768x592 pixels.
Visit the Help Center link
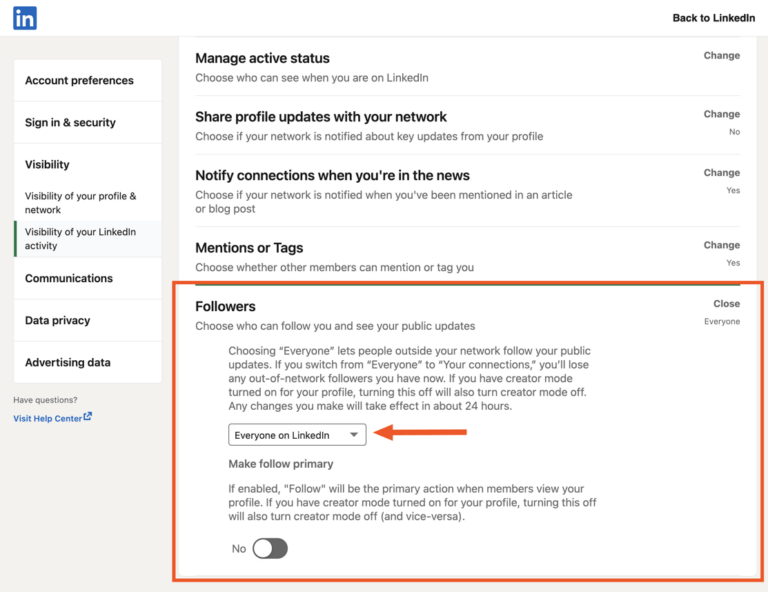point(47,418)
